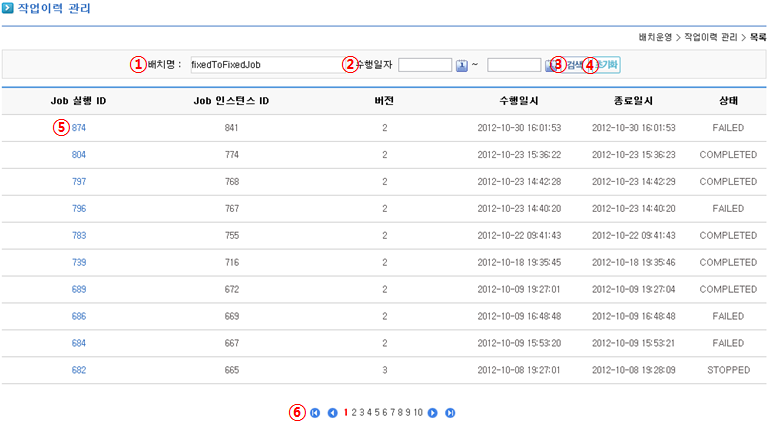The width and height of the screenshot is (767, 421).
Task: Go to page 5 in pagination
Action: (x=379, y=412)
